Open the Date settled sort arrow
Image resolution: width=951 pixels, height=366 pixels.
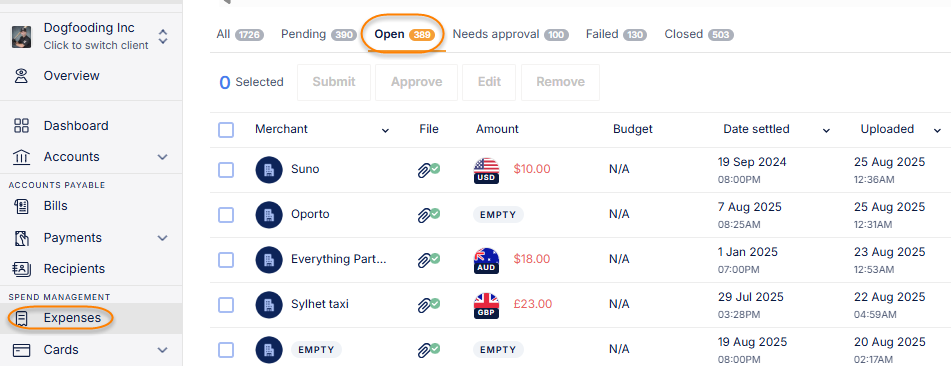coord(826,130)
